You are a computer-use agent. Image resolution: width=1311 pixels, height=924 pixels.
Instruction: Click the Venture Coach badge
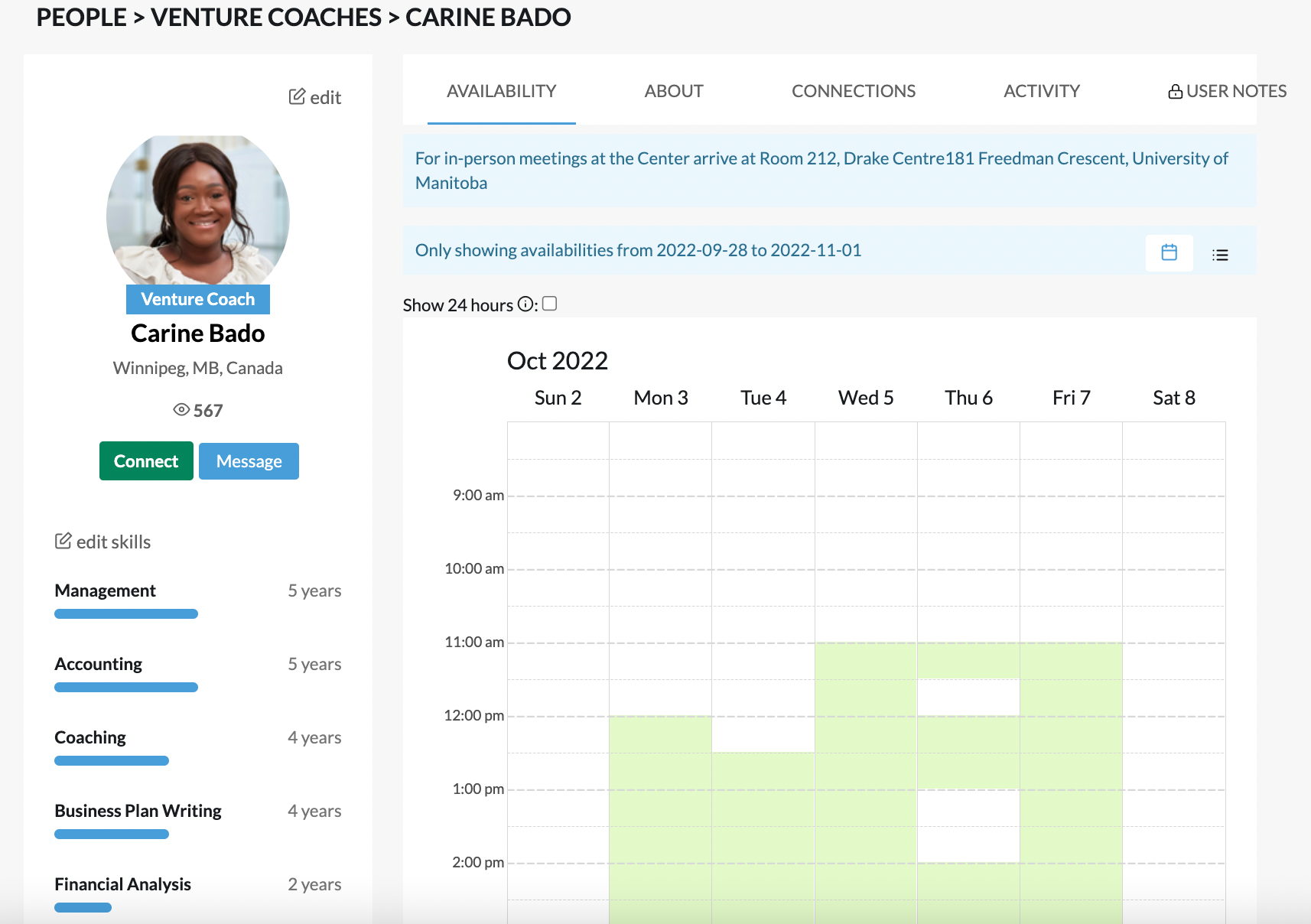pos(198,299)
